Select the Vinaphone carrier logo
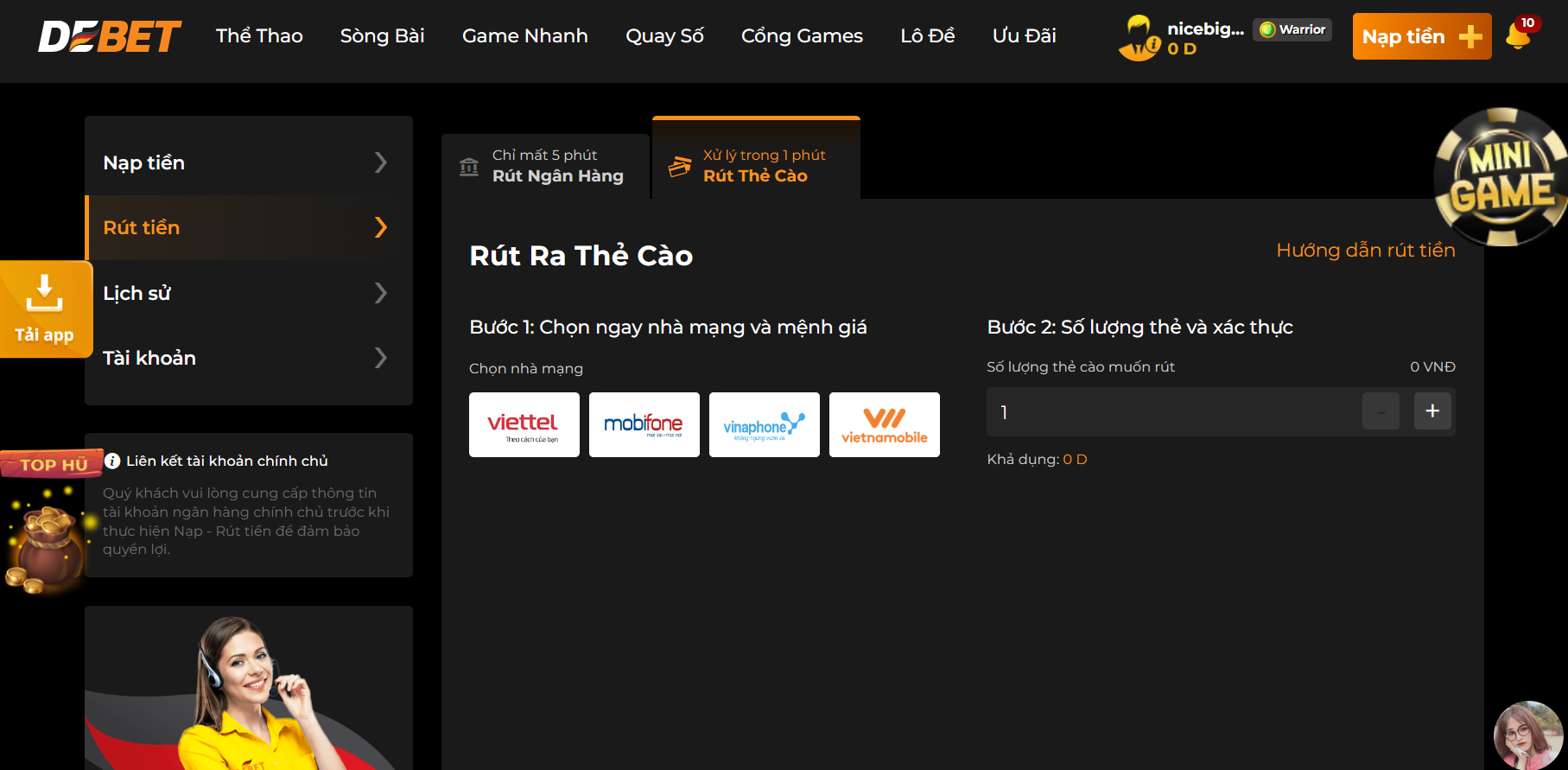The height and width of the screenshot is (770, 1568). point(765,425)
